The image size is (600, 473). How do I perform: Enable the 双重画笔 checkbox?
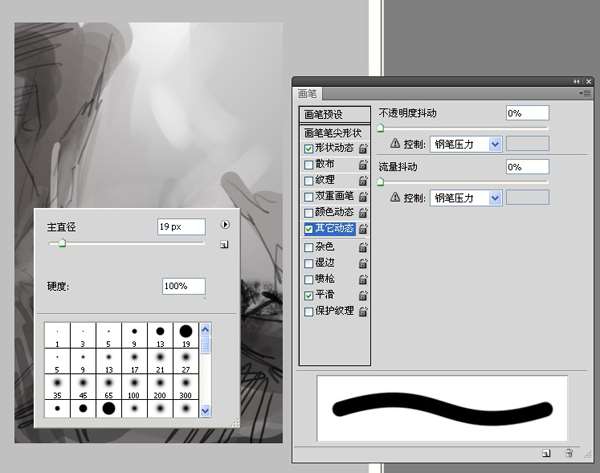coord(308,197)
